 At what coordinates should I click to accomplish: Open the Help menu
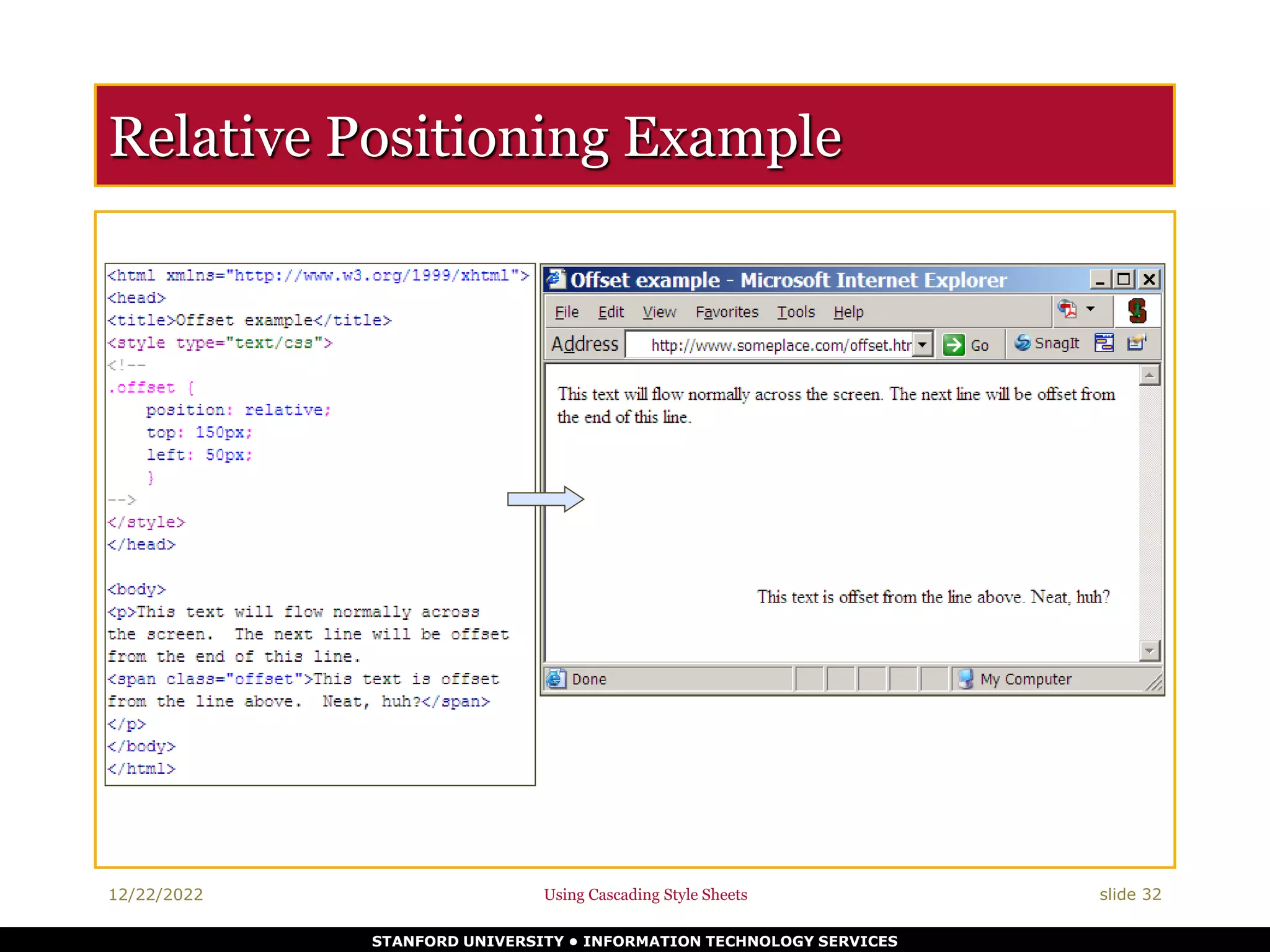tap(848, 312)
